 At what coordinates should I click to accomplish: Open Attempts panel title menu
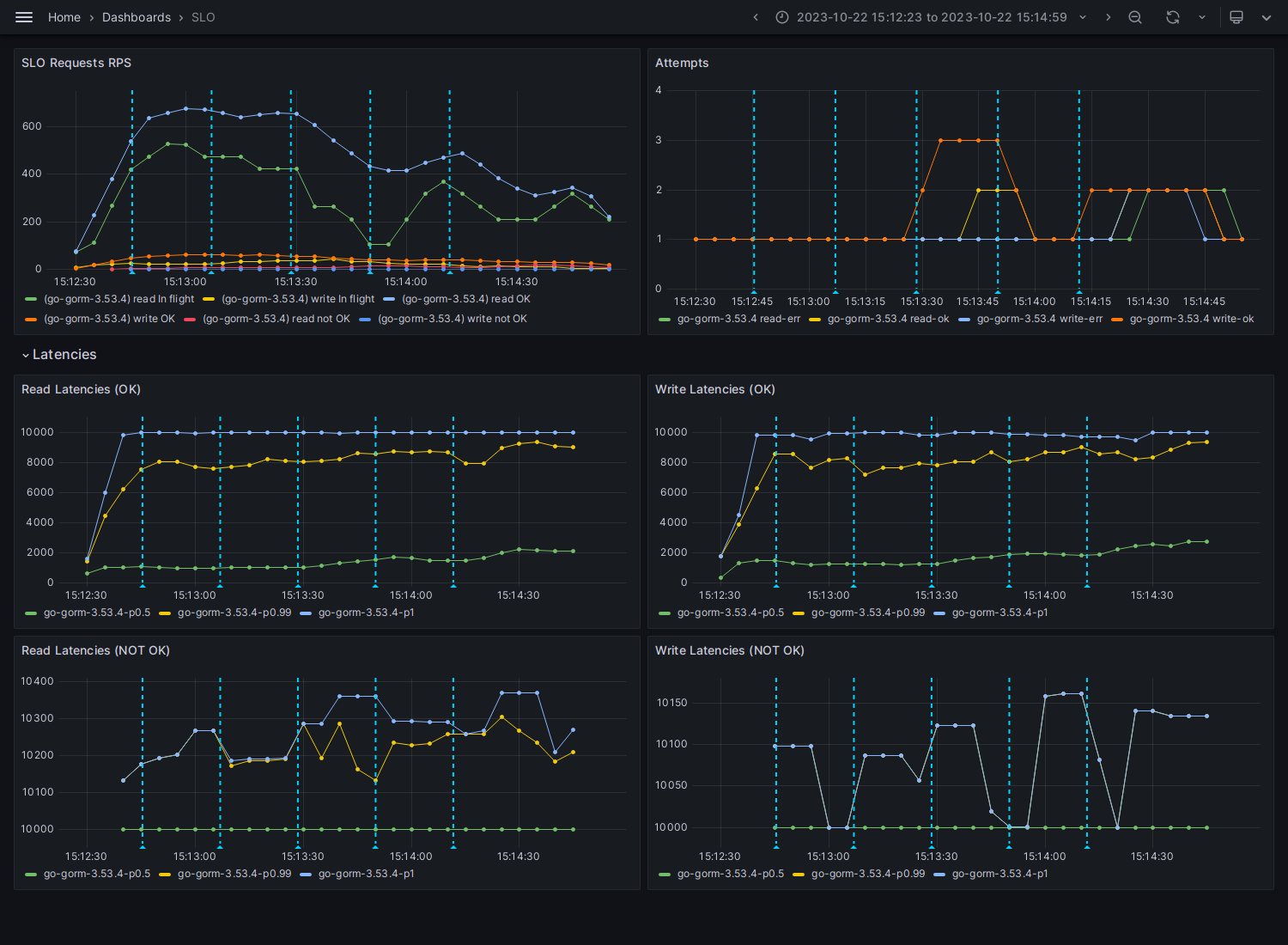(x=682, y=63)
